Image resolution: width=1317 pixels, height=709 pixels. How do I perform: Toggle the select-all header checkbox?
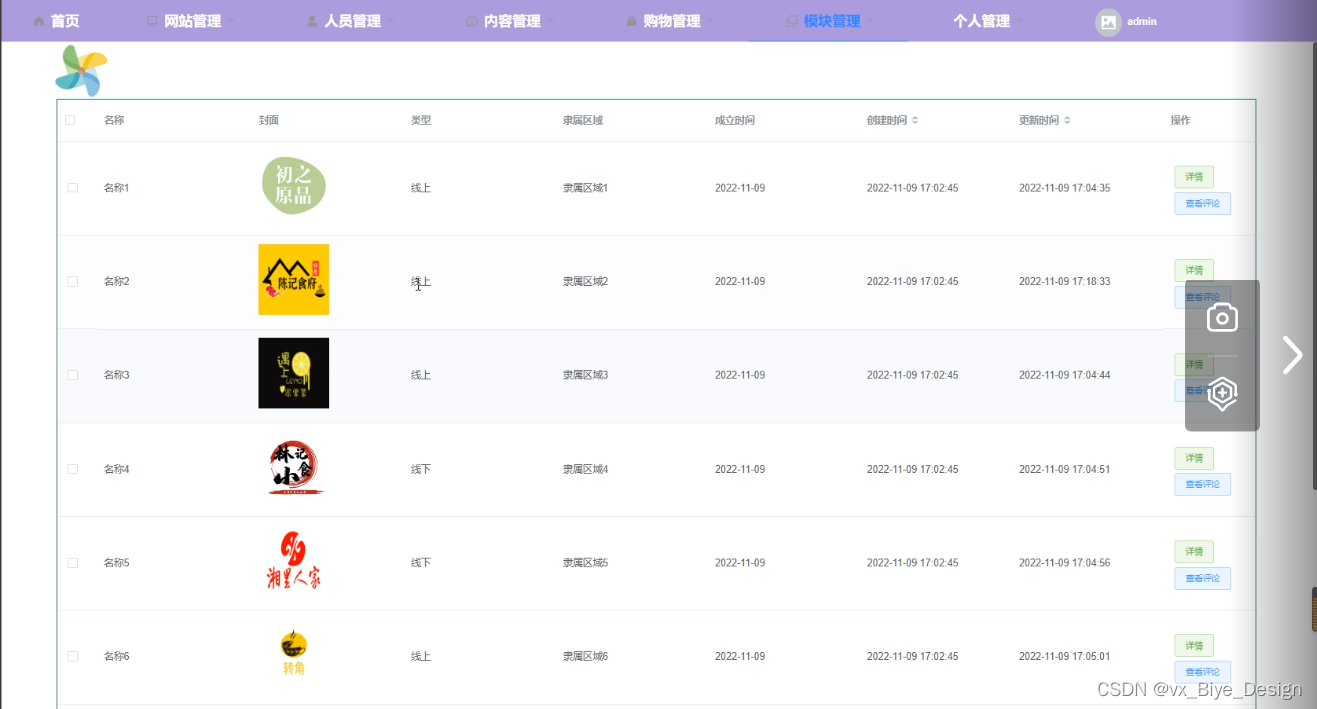tap(70, 120)
